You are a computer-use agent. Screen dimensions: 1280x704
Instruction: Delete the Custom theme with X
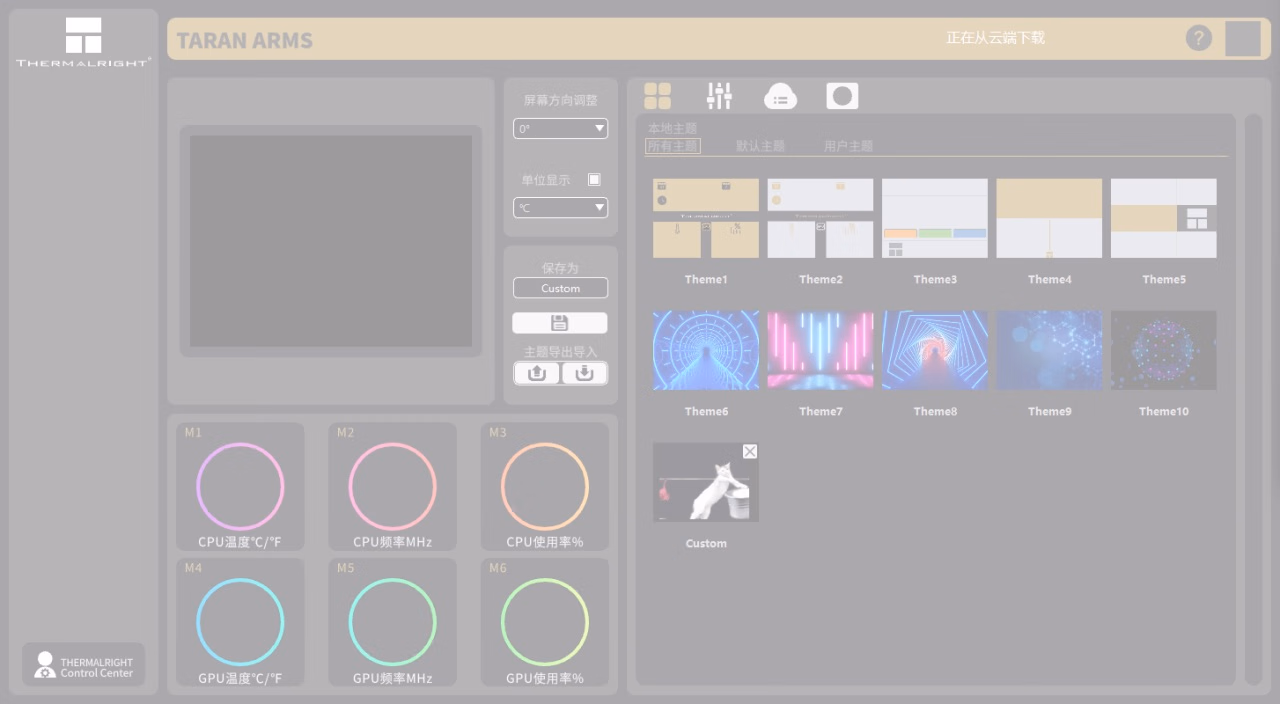click(750, 451)
